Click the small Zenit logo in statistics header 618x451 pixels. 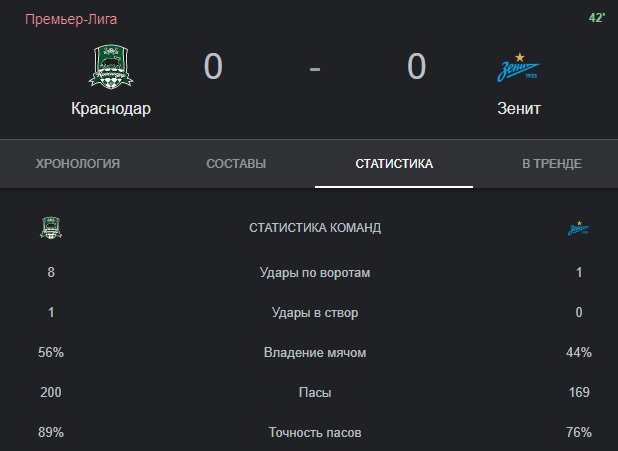click(579, 228)
